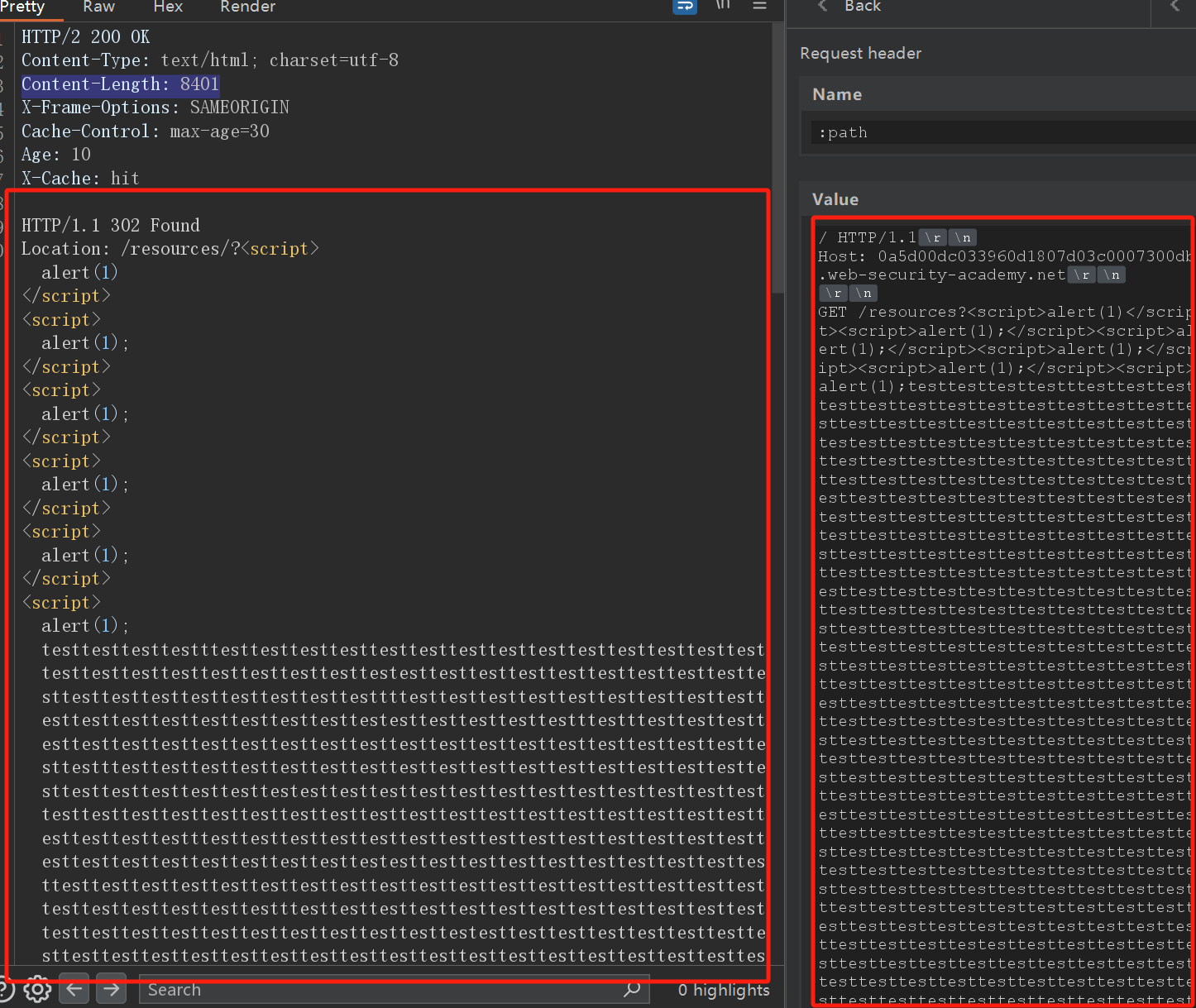Screen dimensions: 1196x1008
Task: Click the Back button in inspector
Action: coord(849,7)
